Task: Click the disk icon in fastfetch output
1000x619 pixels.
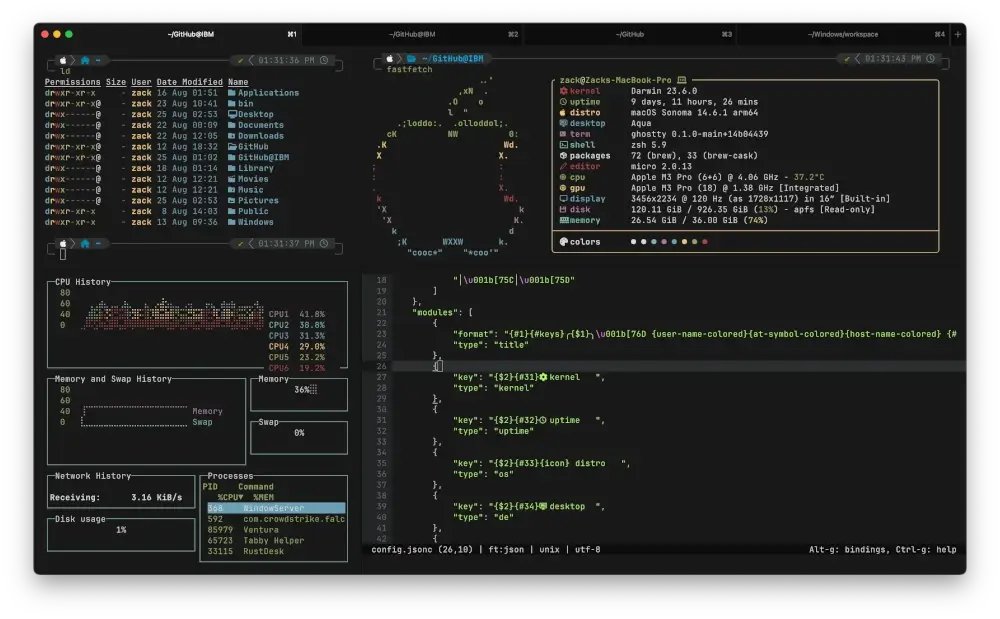Action: tap(564, 209)
